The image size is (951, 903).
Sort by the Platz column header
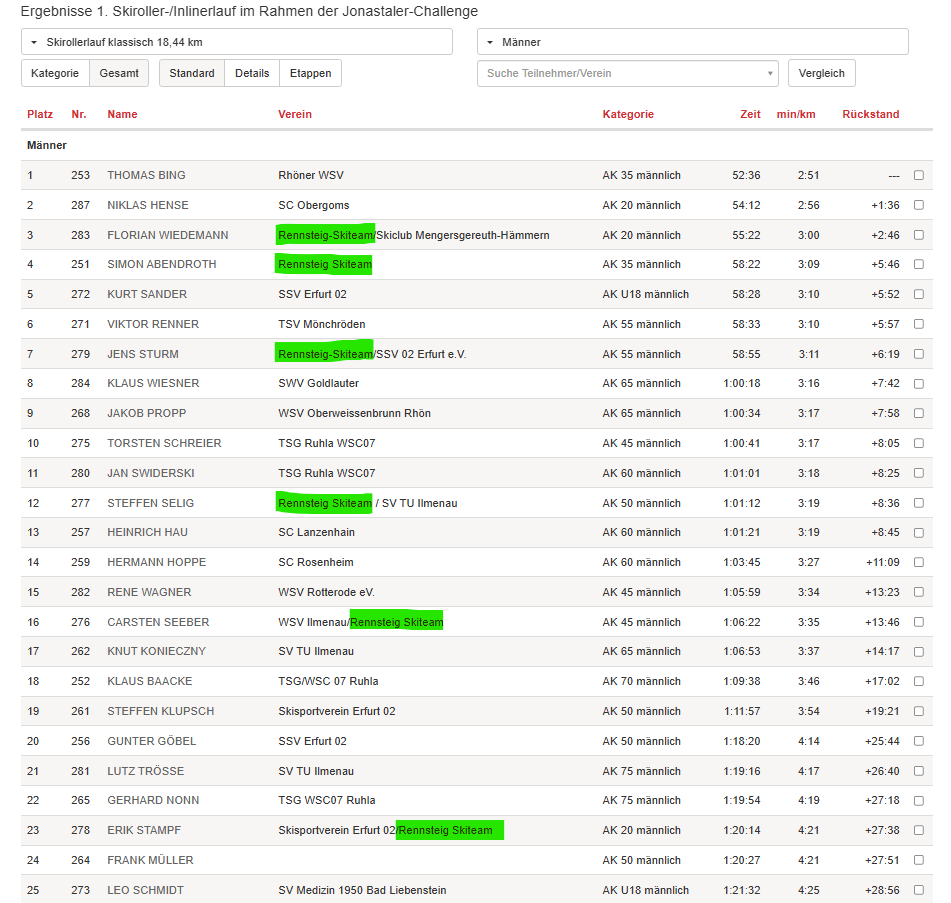coord(40,114)
